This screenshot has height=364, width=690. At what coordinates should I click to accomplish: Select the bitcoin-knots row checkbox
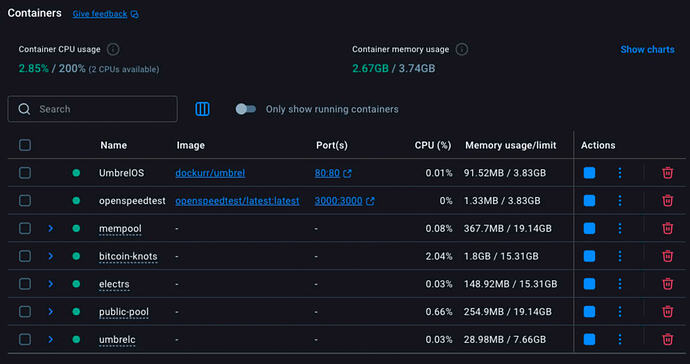point(25,256)
